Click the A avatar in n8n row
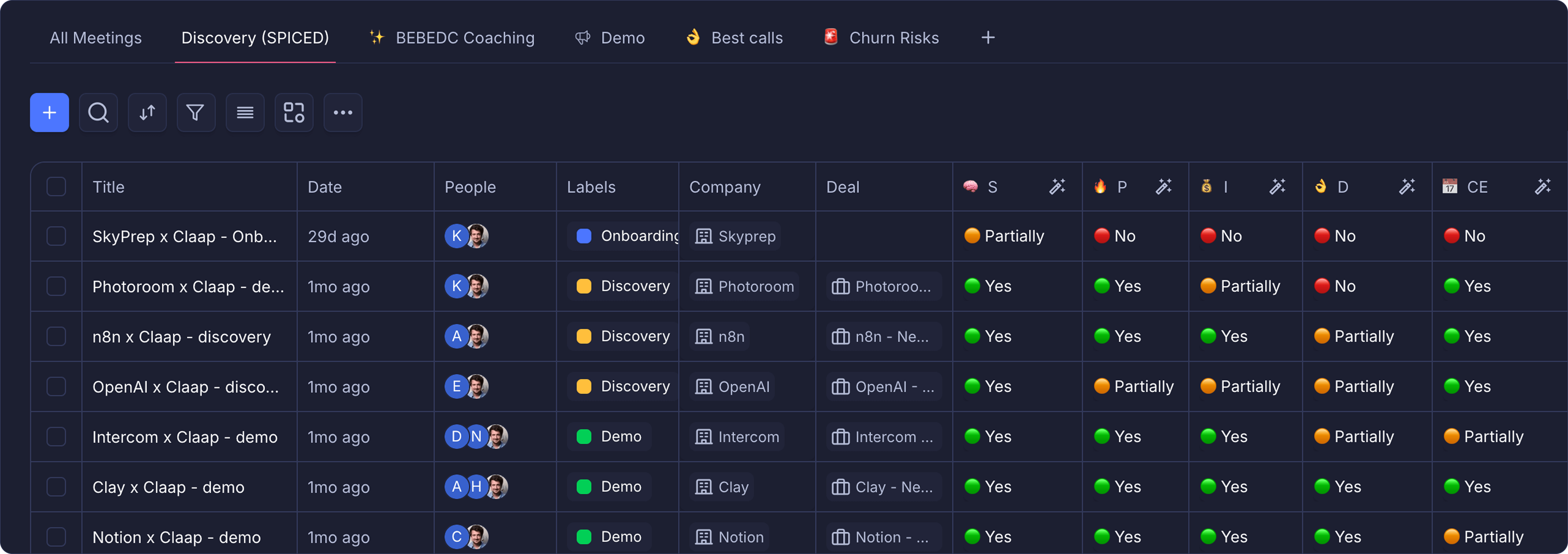The height and width of the screenshot is (554, 1568). tap(456, 337)
